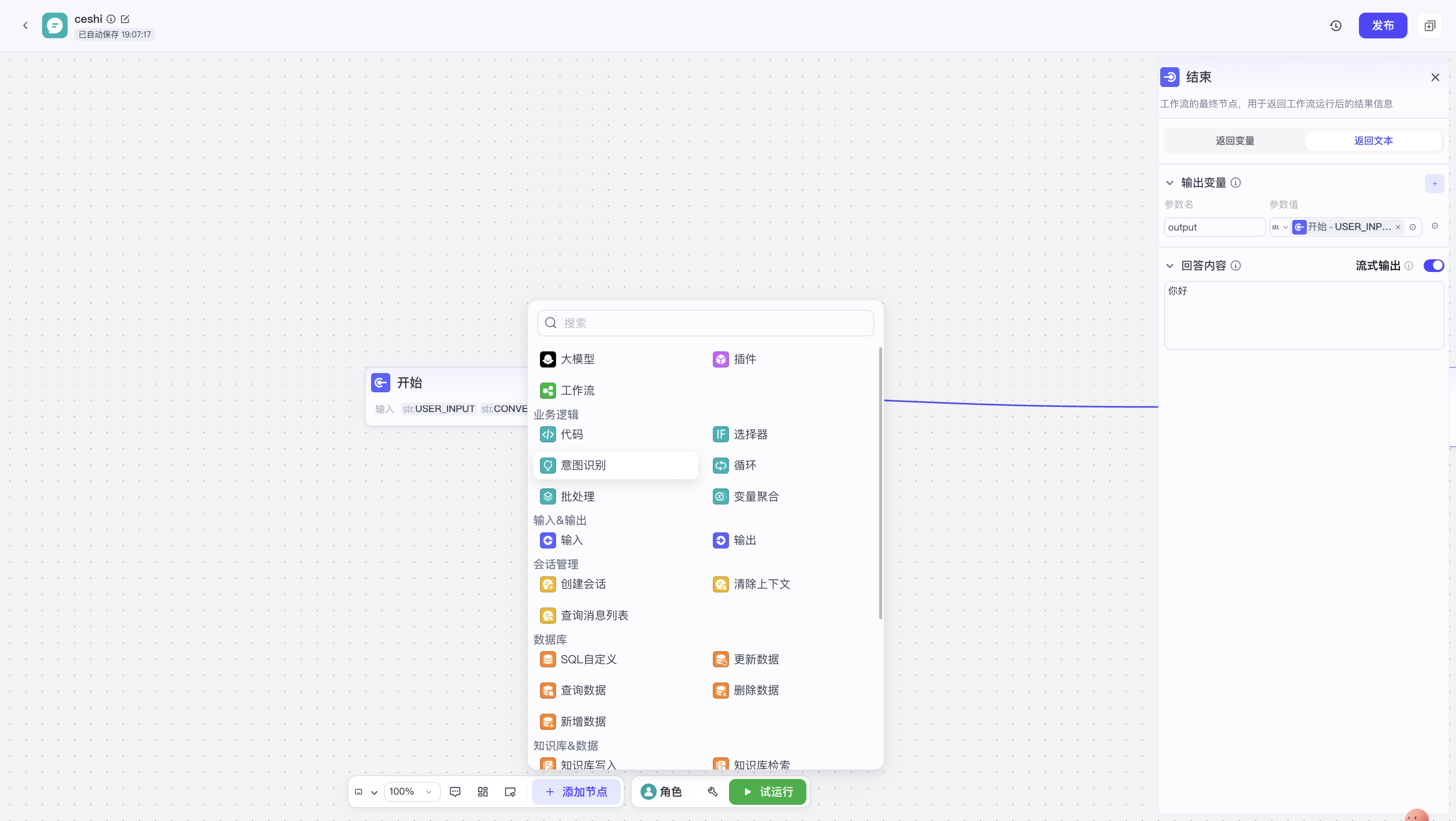Click the edit name pencil icon
This screenshot has height=821, width=1456.
point(125,19)
